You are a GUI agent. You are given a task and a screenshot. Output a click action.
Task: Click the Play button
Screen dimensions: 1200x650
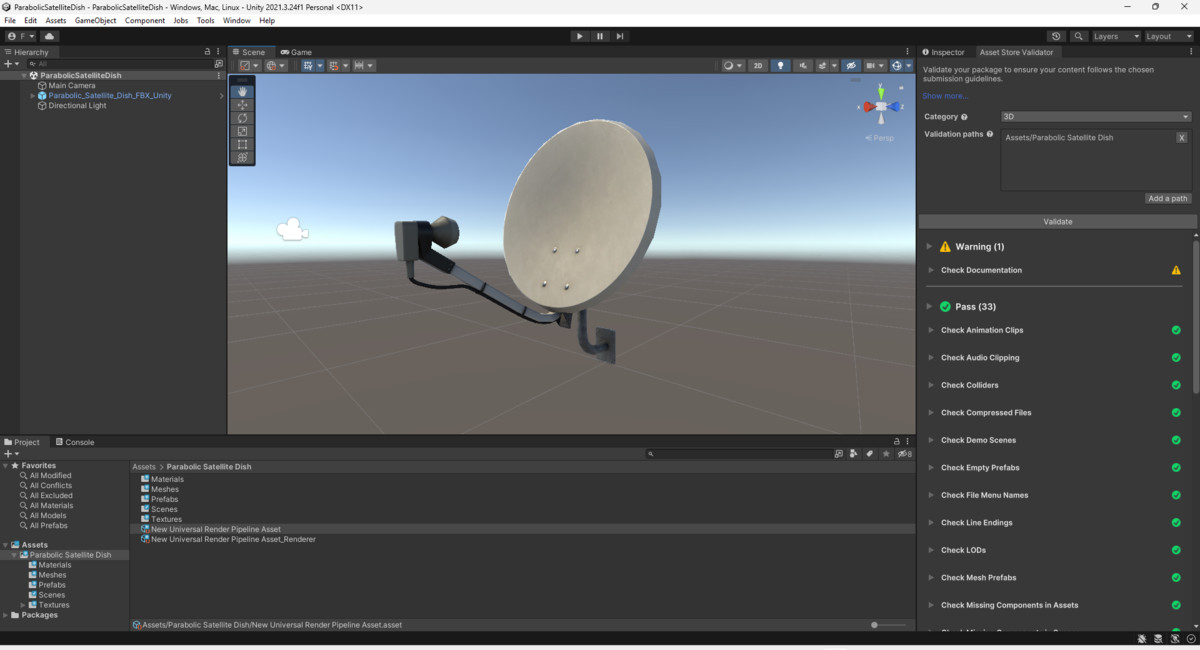click(579, 36)
